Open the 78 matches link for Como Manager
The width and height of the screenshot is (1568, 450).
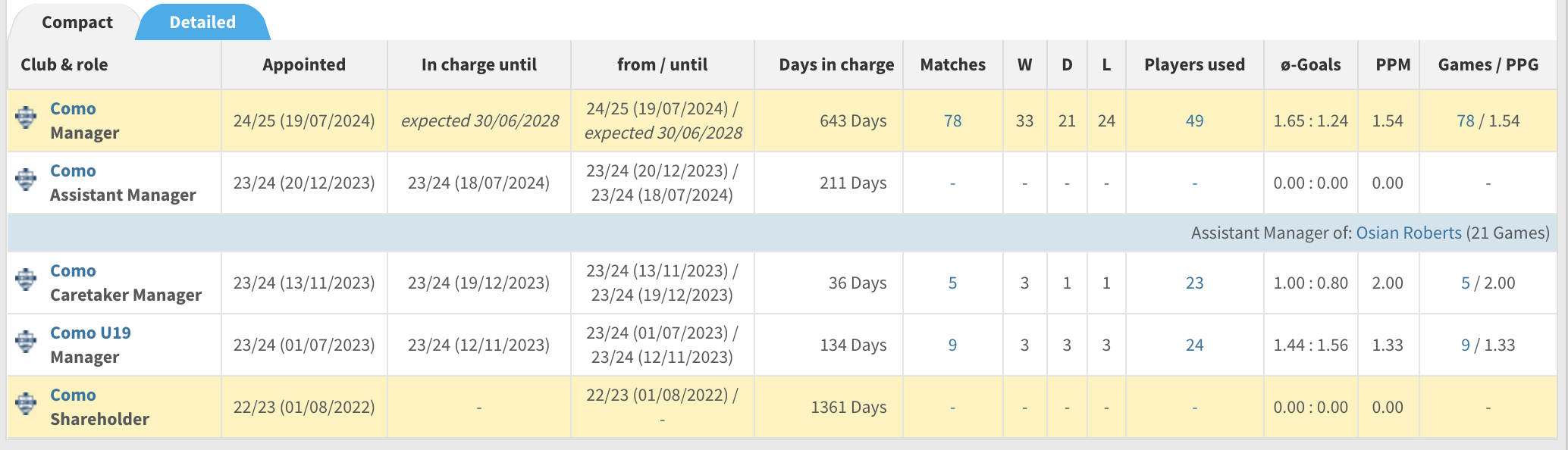(x=952, y=121)
